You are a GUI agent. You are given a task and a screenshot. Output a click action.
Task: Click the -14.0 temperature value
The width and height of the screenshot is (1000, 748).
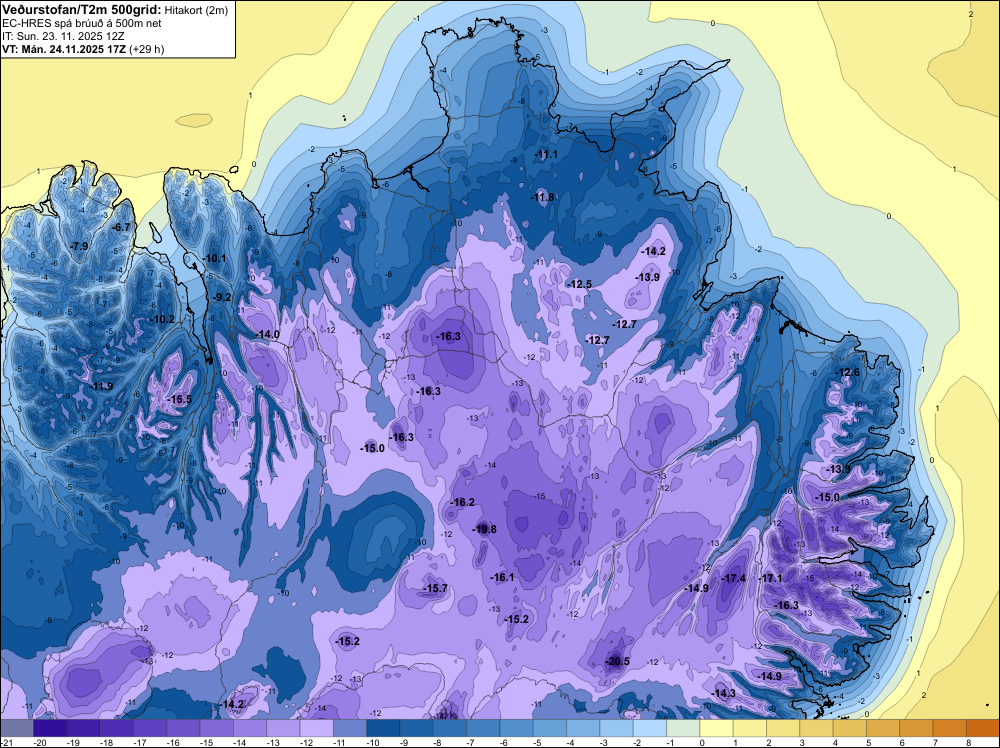coord(268,335)
